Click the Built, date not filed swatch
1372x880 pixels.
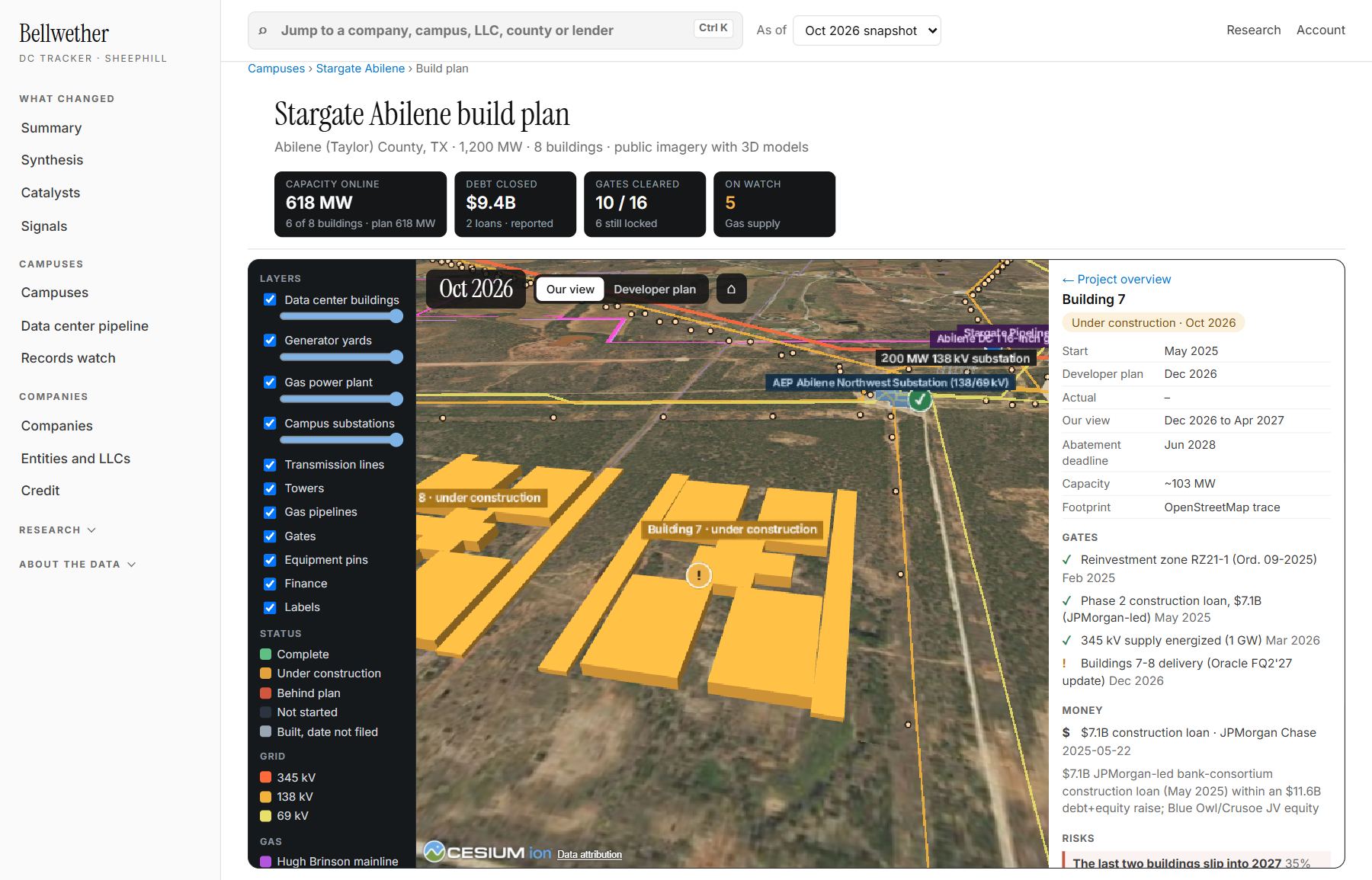pyautogui.click(x=265, y=731)
